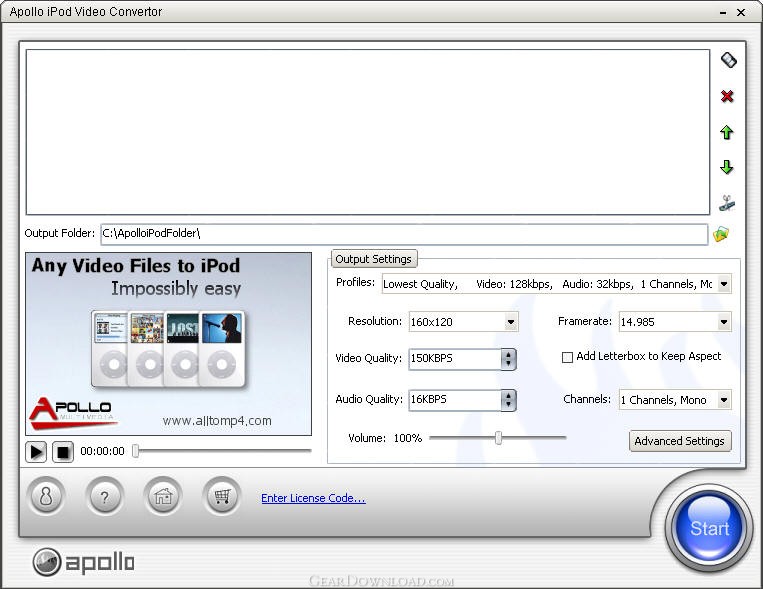The image size is (763, 589).
Task: Open the Resolution dropdown
Action: 510,322
